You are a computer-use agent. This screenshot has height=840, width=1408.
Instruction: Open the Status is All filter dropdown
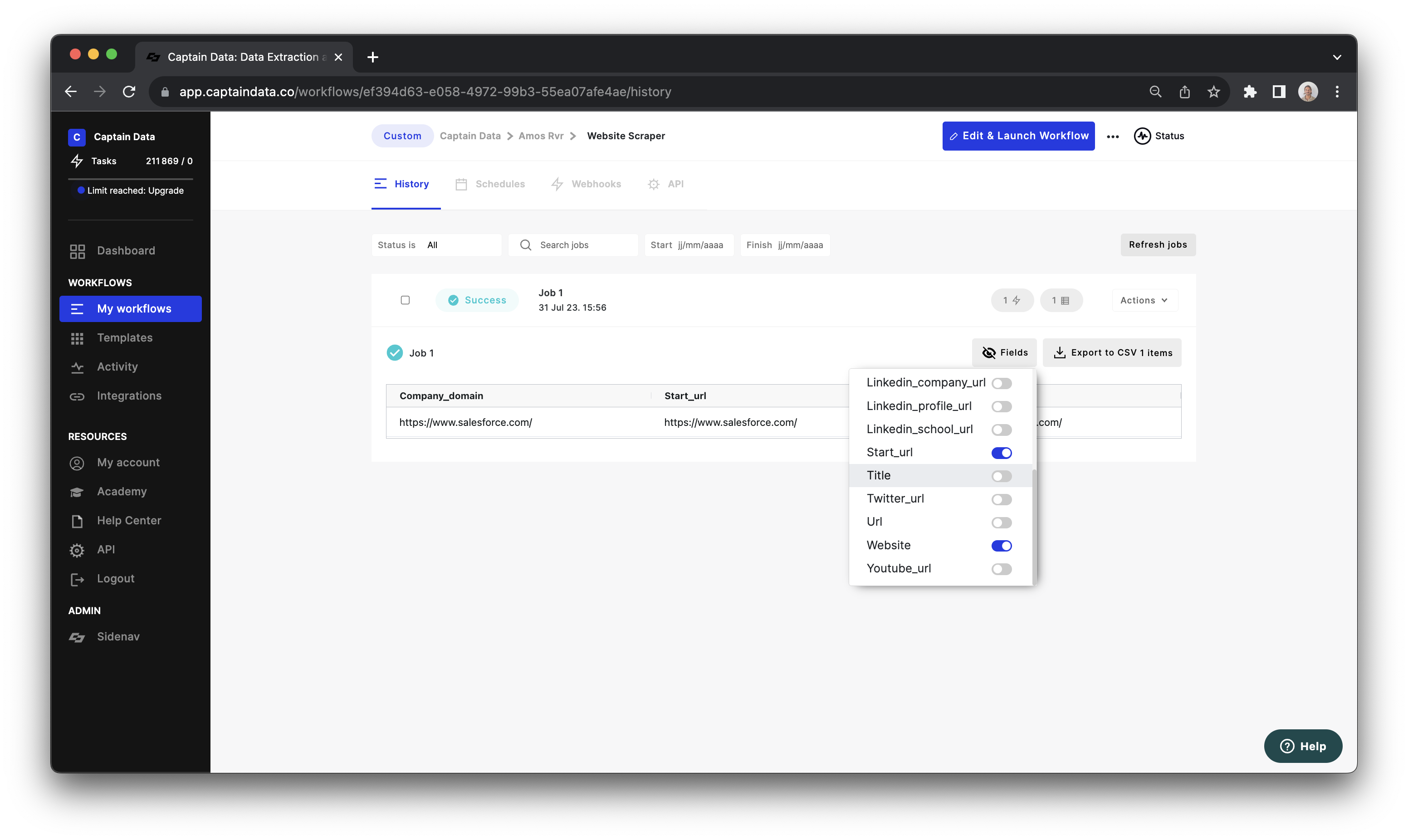(436, 245)
